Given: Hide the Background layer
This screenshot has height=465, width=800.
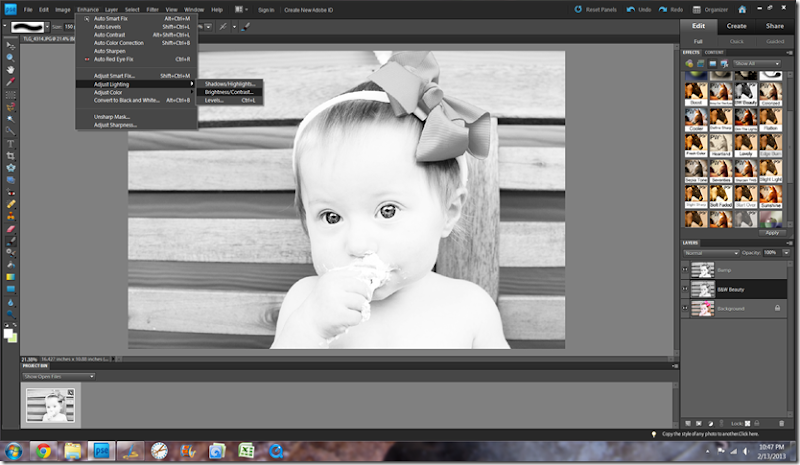Looking at the screenshot, I should coord(685,310).
